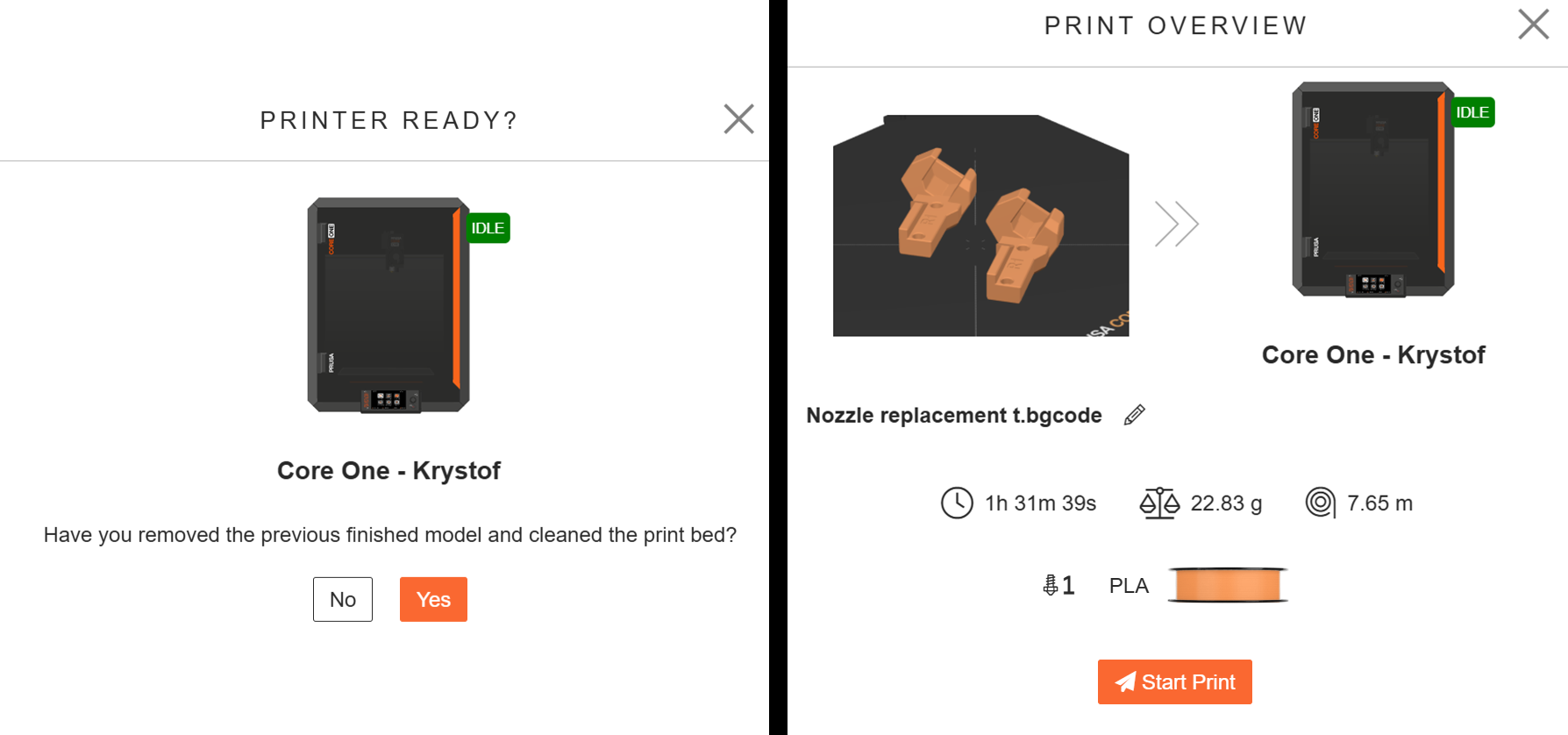
Task: Click the Nozzle replacement t.bgcode file name
Action: [953, 415]
